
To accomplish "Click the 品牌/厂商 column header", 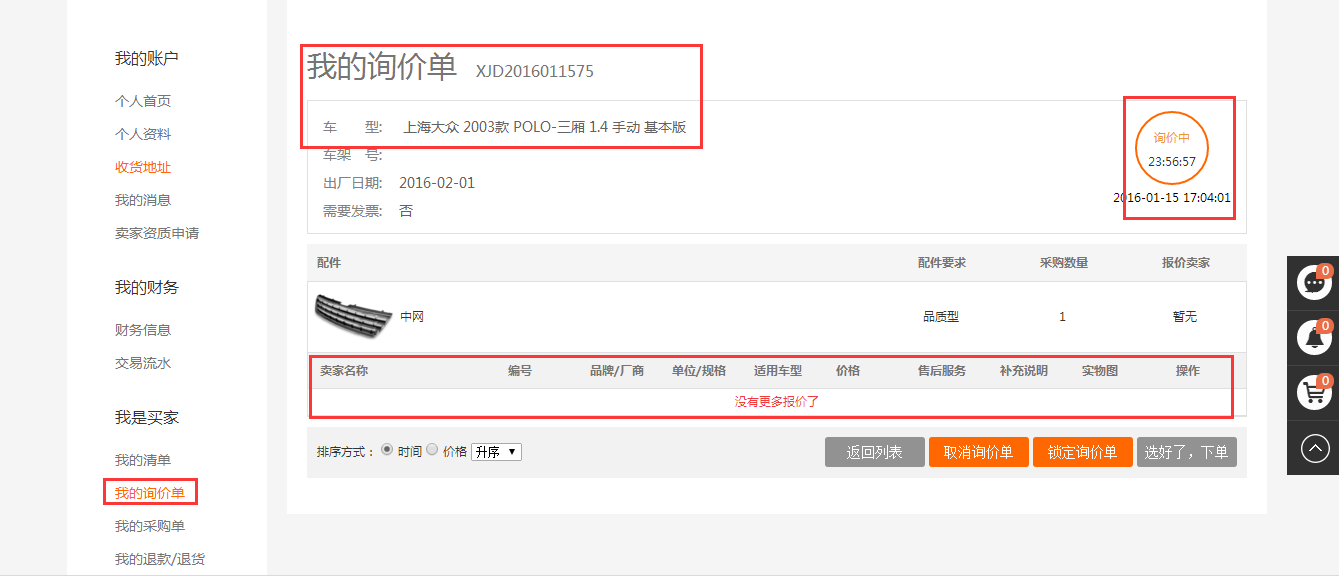I will click(617, 370).
